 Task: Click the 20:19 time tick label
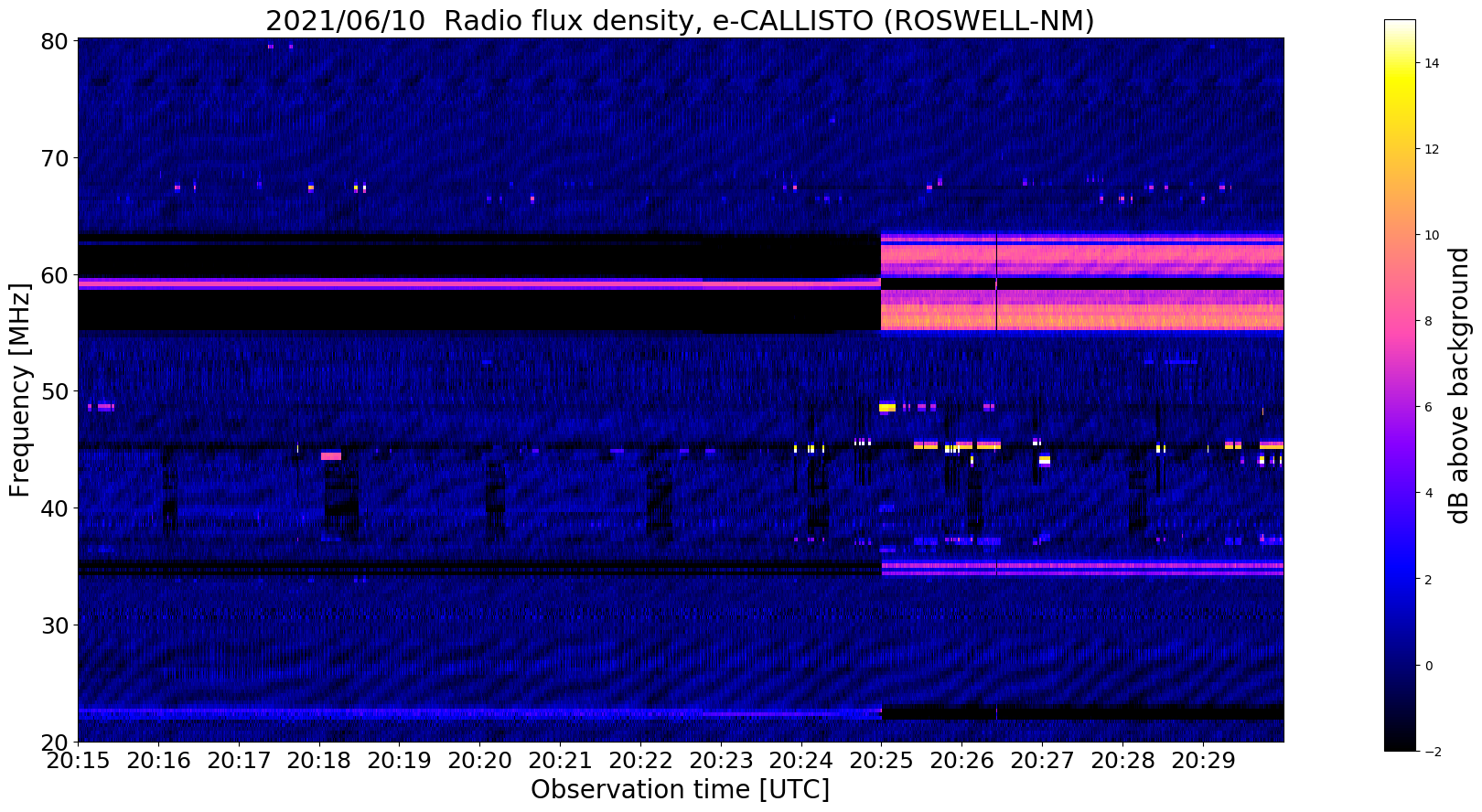point(399,761)
